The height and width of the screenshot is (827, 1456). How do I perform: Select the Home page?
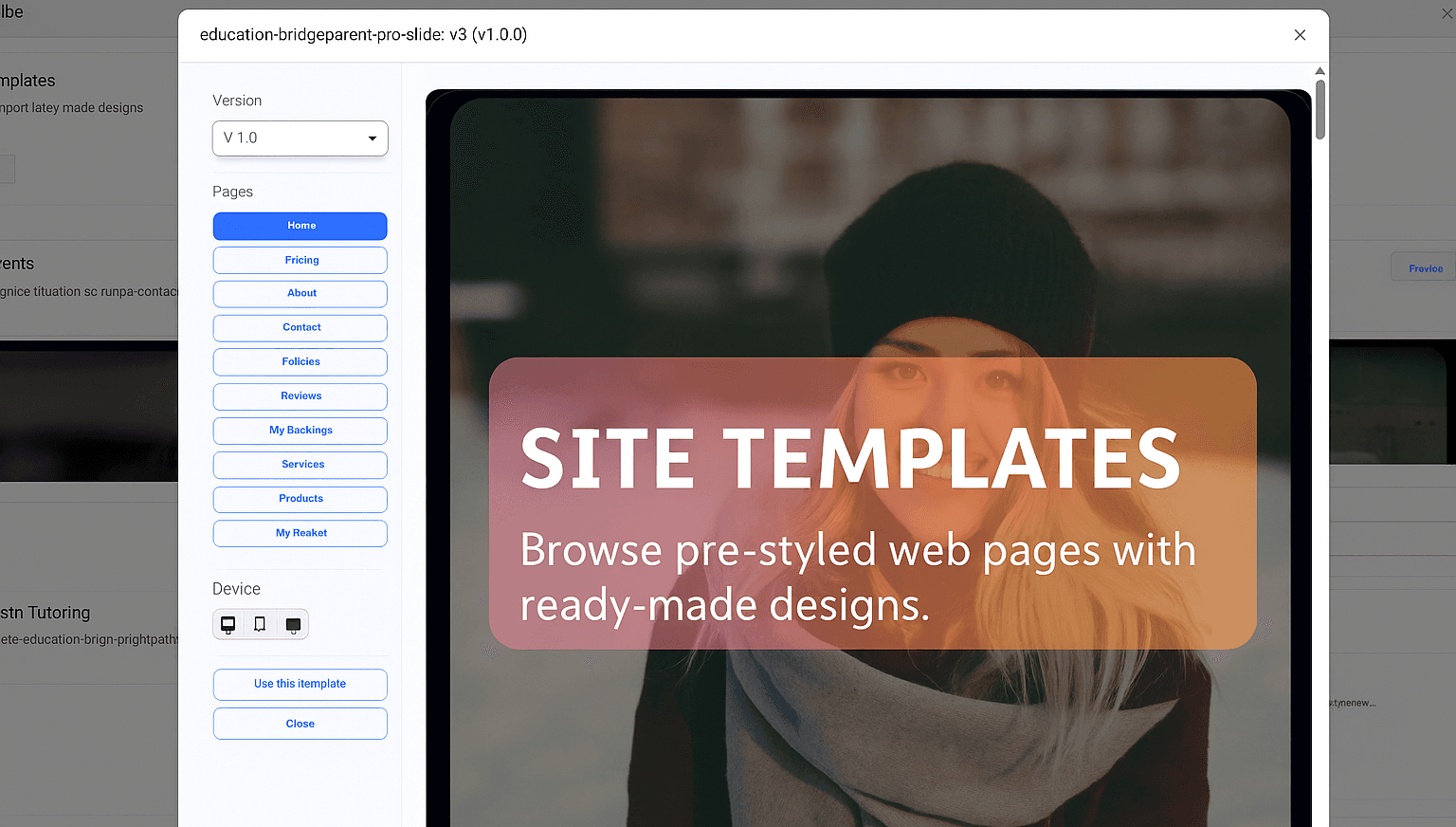tap(300, 226)
